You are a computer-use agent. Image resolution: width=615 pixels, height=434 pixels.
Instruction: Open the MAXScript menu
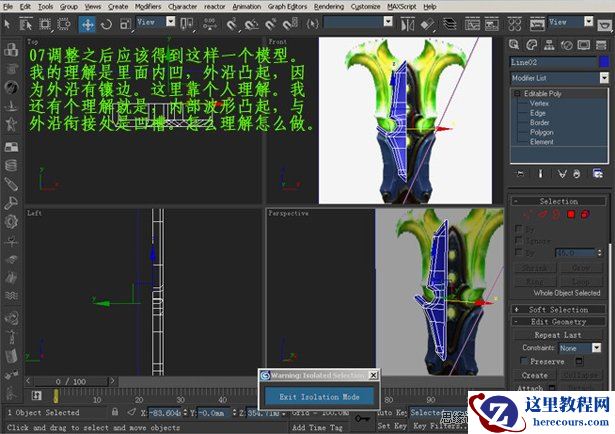tap(402, 7)
